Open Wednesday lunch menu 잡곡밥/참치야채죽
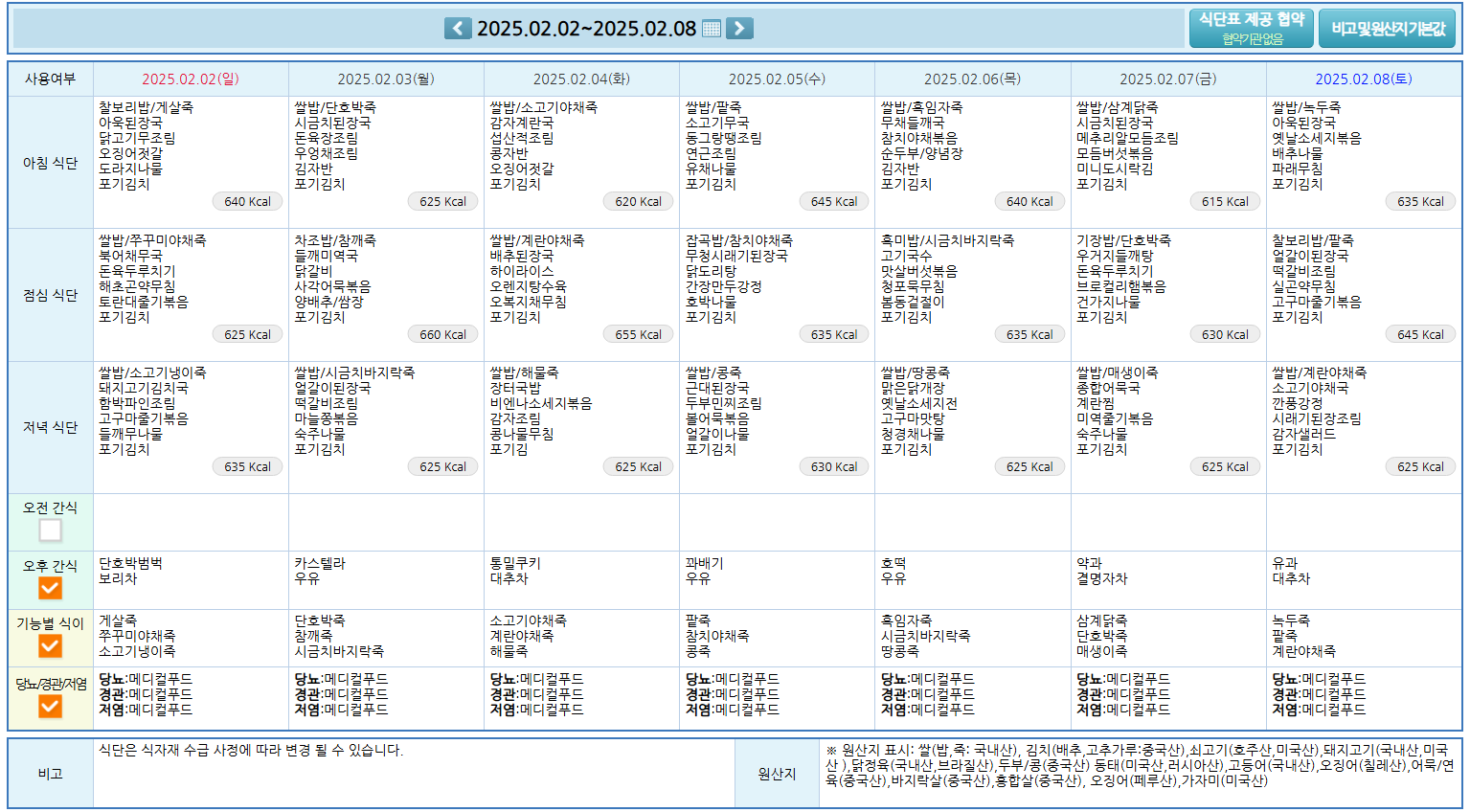 (739, 240)
